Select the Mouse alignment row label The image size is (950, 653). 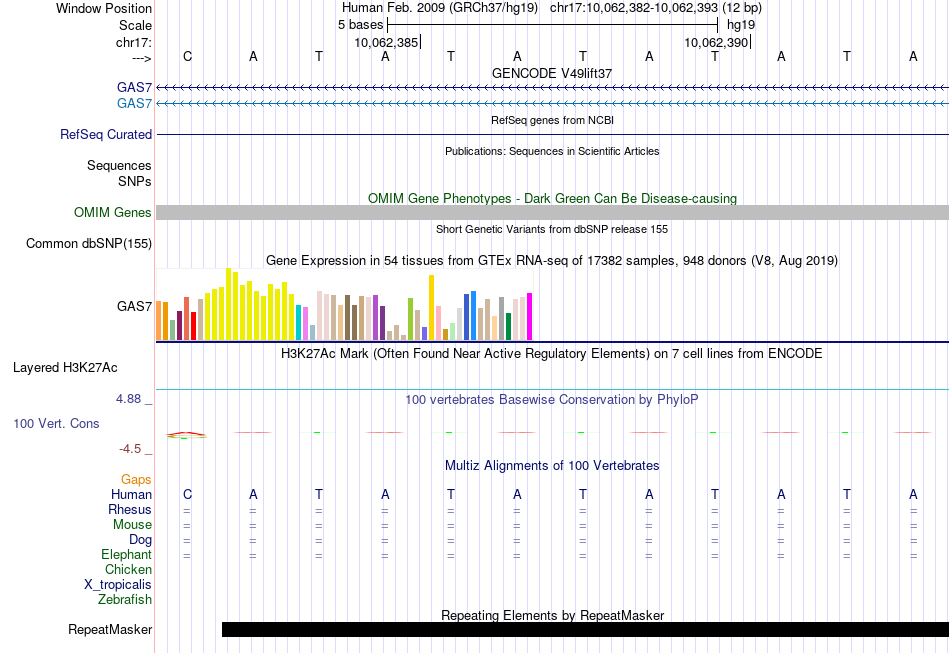[132, 525]
